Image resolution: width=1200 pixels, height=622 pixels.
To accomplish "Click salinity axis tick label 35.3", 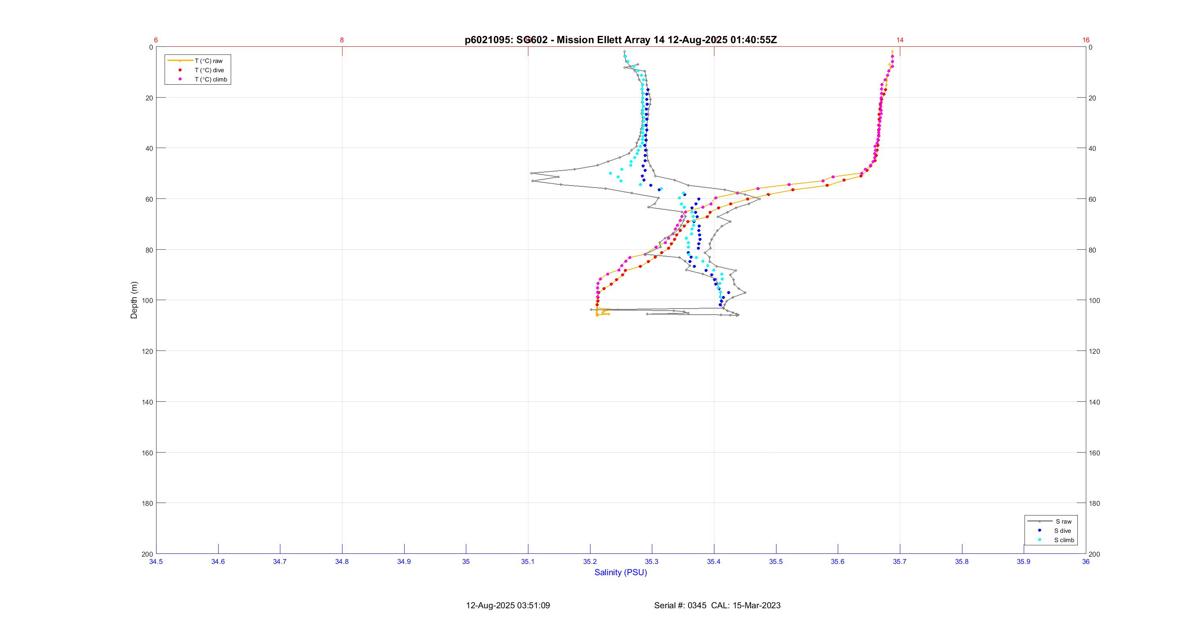I will pyautogui.click(x=652, y=562).
